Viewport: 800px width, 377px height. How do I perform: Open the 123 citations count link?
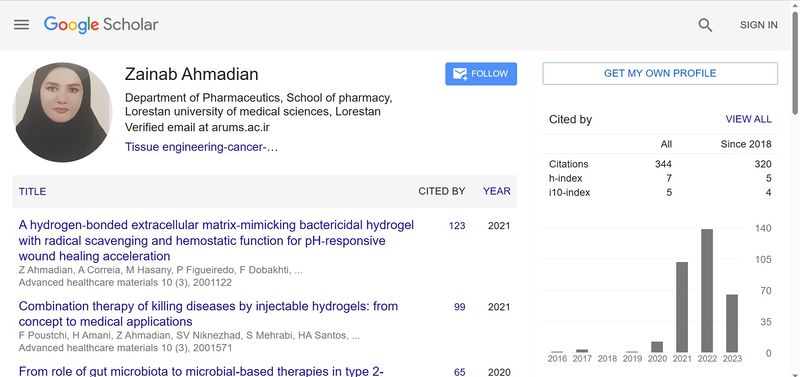[x=457, y=225]
